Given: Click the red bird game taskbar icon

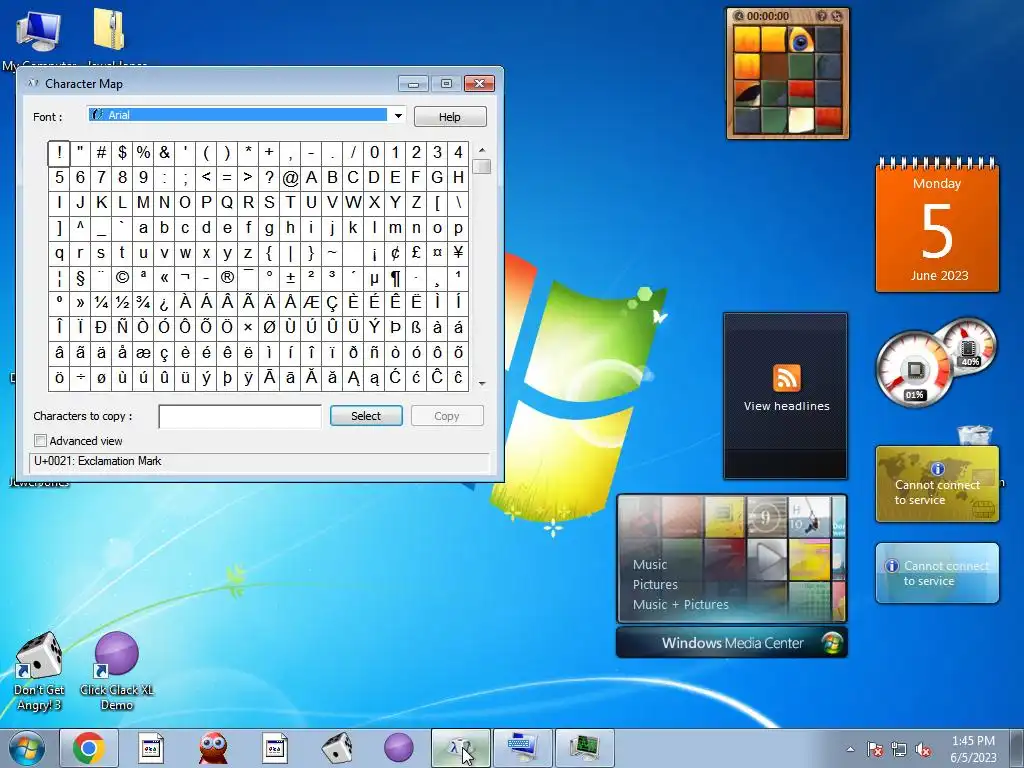Looking at the screenshot, I should pyautogui.click(x=213, y=748).
